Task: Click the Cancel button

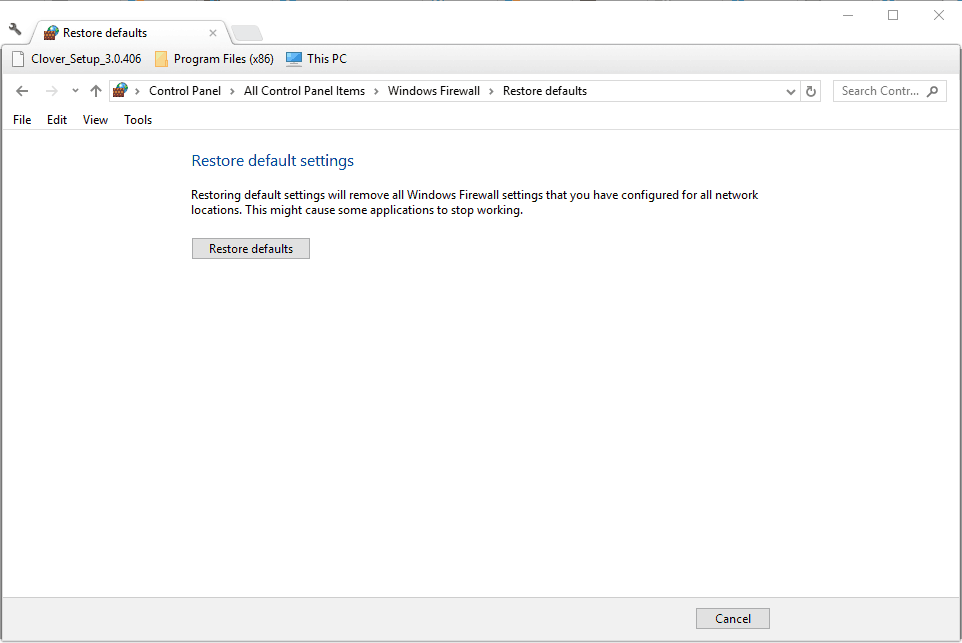Action: pyautogui.click(x=733, y=618)
